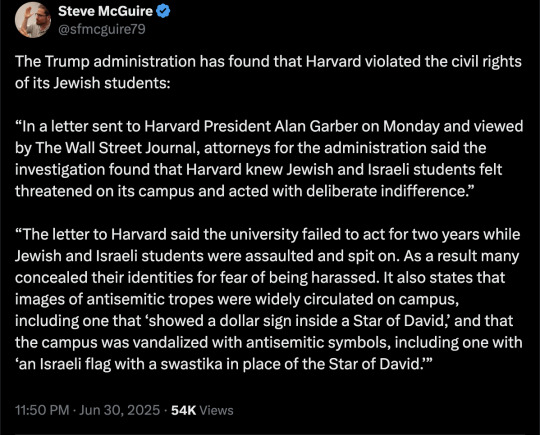This screenshot has width=540, height=435.
Task: Click the blue verified badge icon
Action: pyautogui.click(x=163, y=11)
